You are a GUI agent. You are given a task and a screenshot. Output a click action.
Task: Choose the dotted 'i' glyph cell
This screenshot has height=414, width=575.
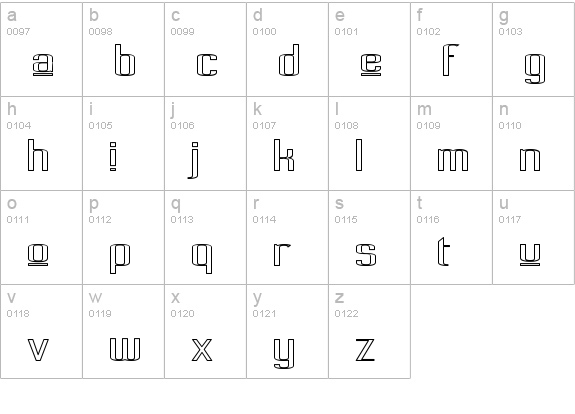[x=124, y=143]
